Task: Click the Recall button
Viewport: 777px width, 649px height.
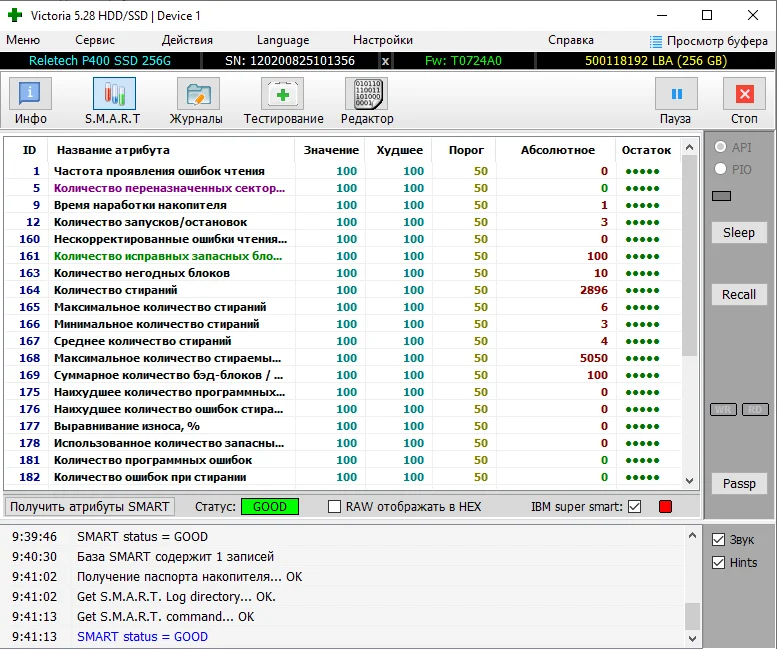Action: (x=739, y=295)
